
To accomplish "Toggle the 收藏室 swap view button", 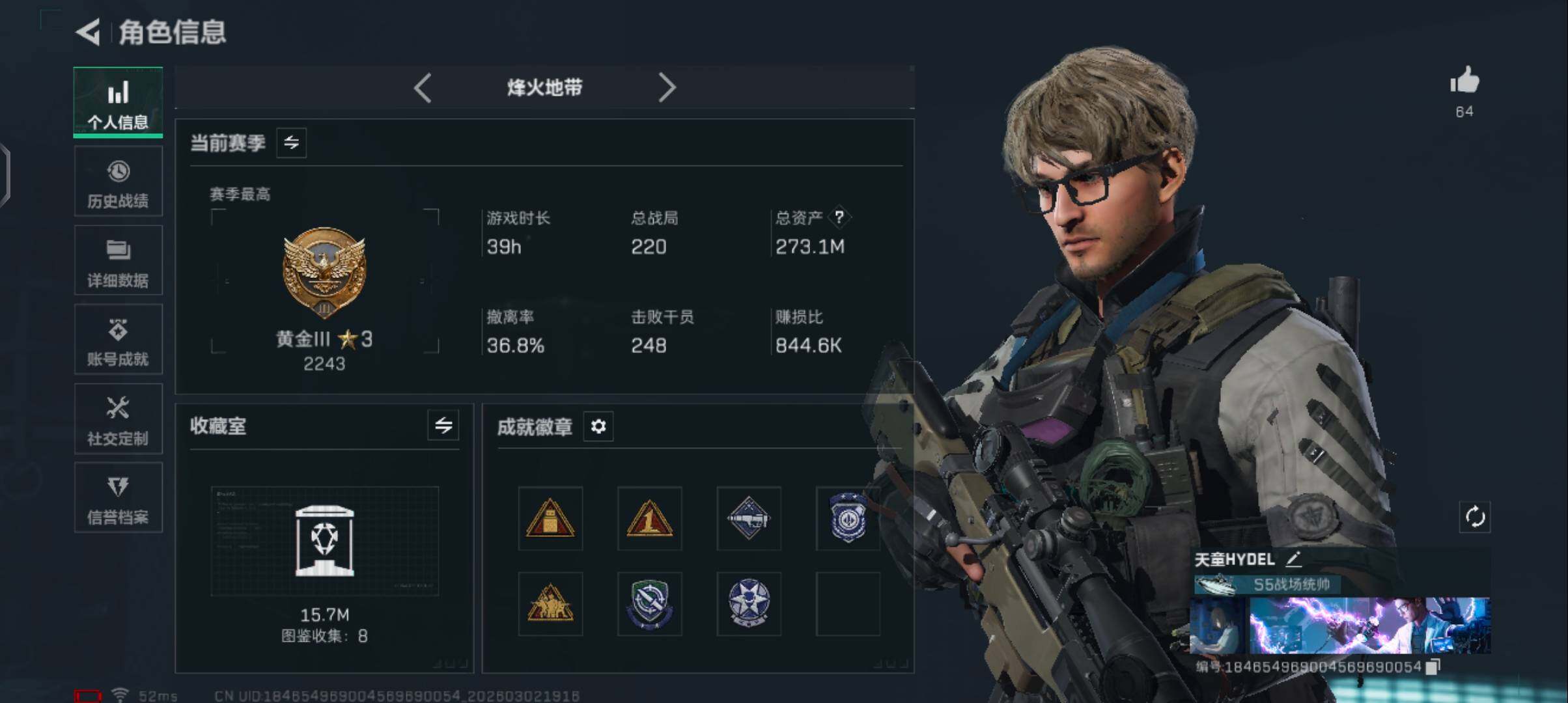I will click(x=443, y=426).
